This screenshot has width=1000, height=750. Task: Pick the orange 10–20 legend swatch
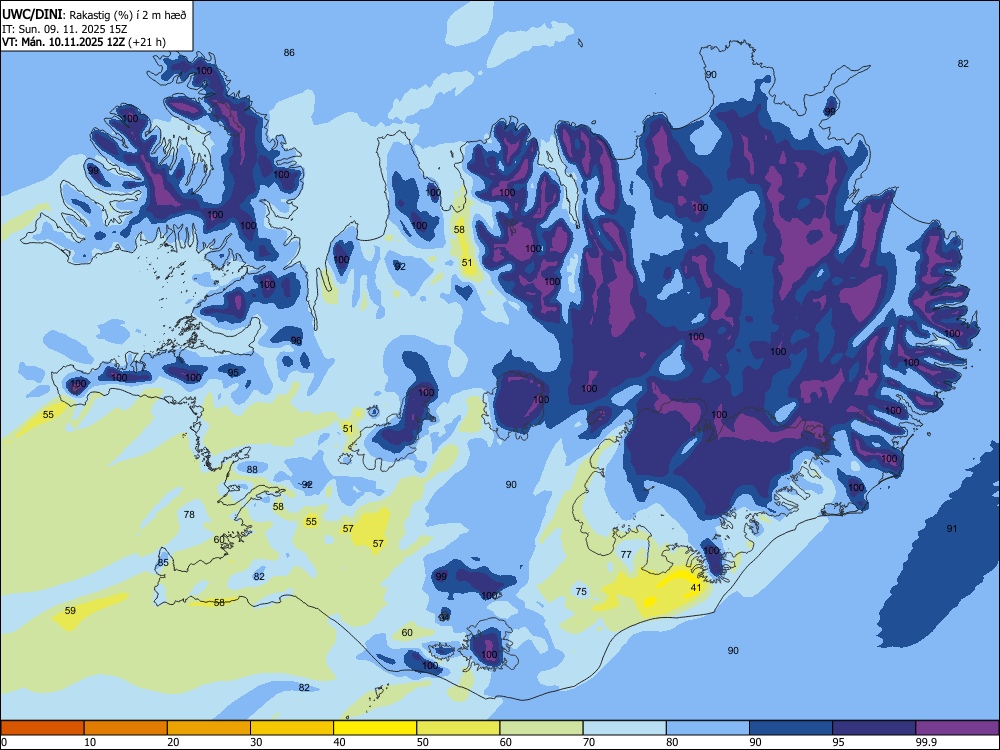(x=126, y=728)
